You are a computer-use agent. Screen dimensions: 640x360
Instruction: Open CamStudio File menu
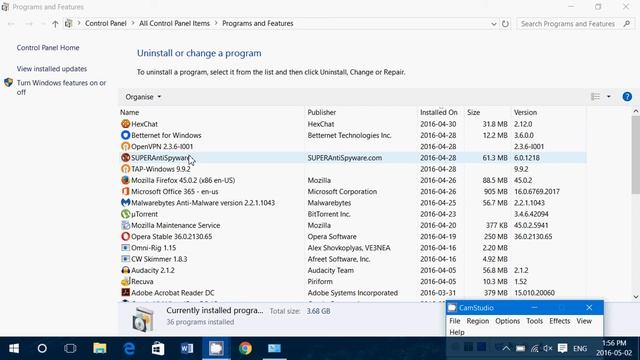[x=455, y=321]
